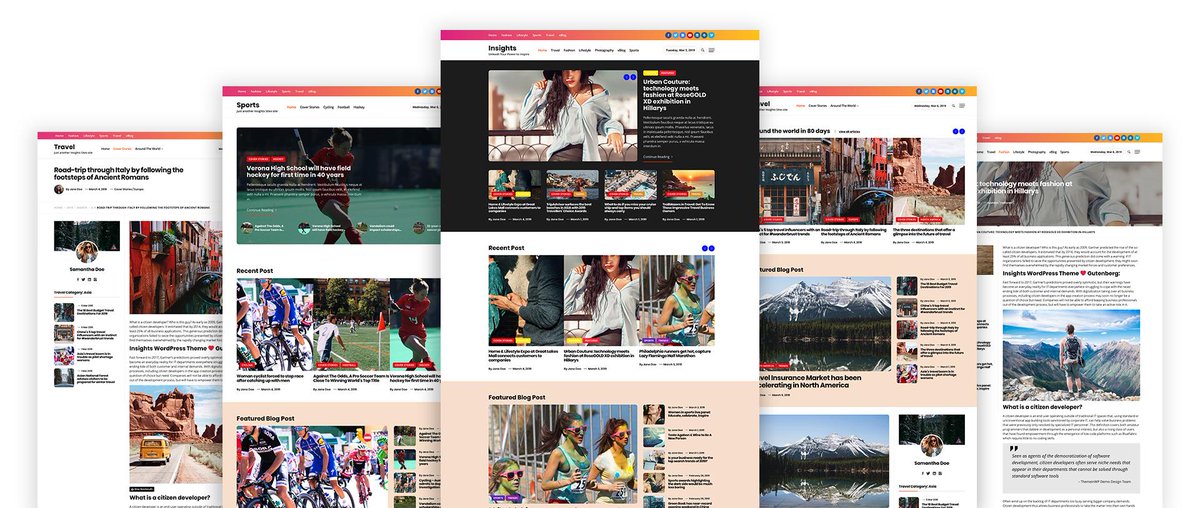Viewport: 1200px width, 508px height.
Task: Click Twitter icon on Sports page top bar
Action: click(425, 91)
